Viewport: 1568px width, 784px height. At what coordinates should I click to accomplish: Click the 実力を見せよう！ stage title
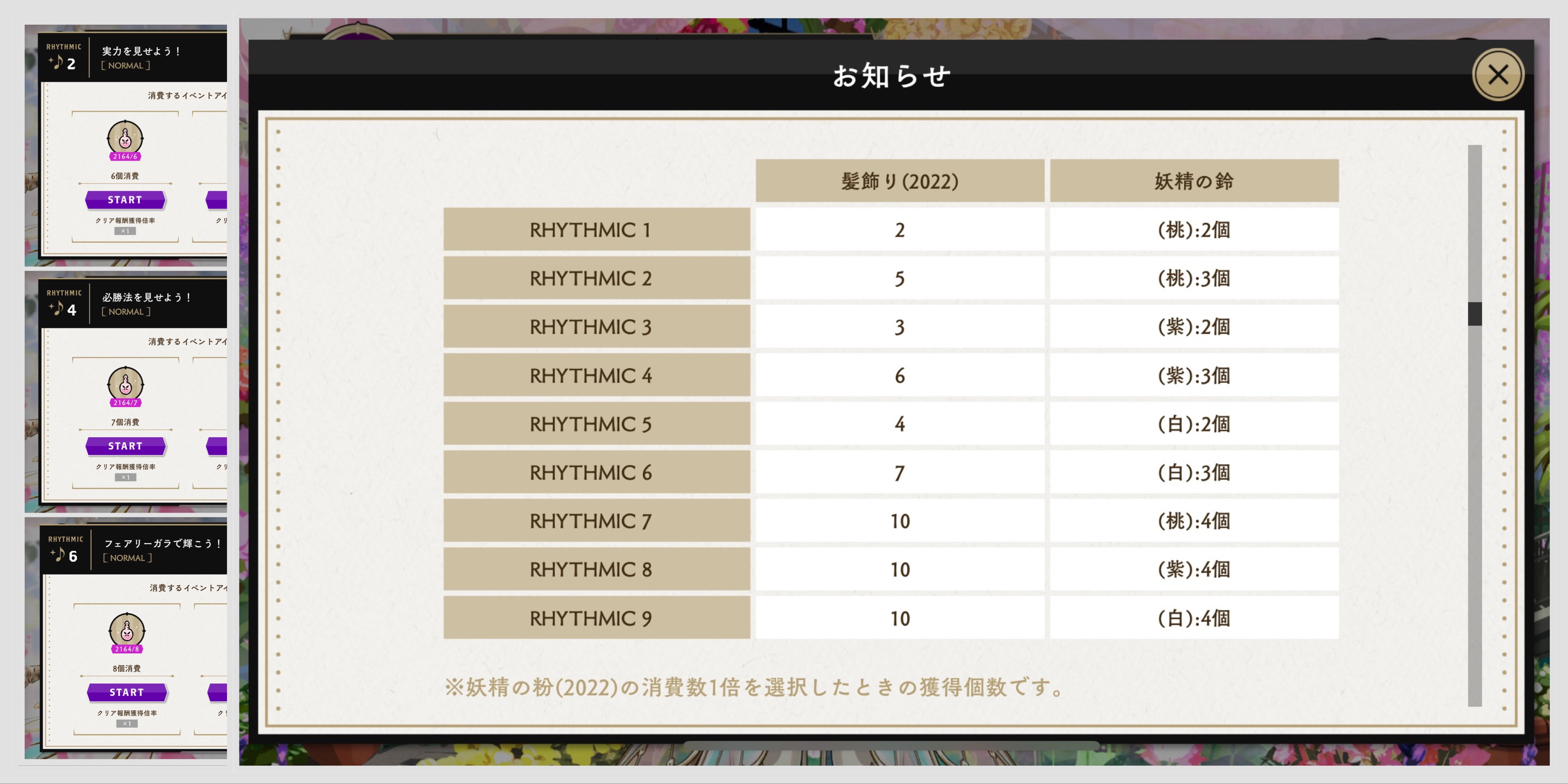[141, 51]
